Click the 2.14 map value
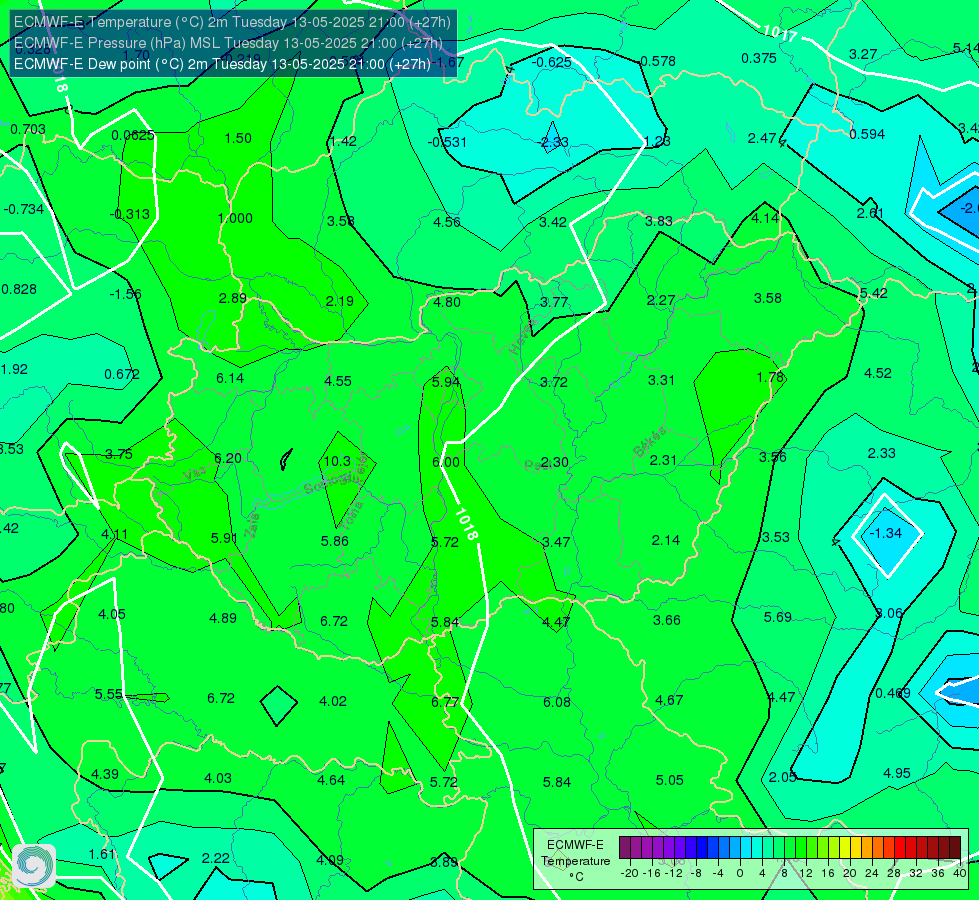Image resolution: width=979 pixels, height=900 pixels. coord(666,540)
